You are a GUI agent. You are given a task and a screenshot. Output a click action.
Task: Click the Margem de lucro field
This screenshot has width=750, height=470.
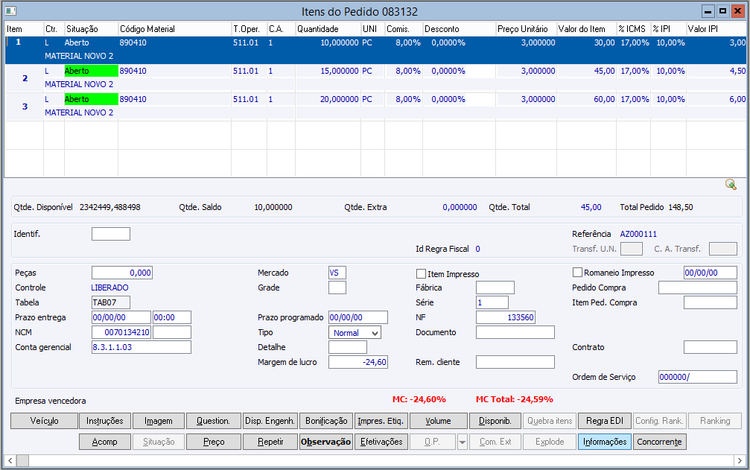point(358,362)
